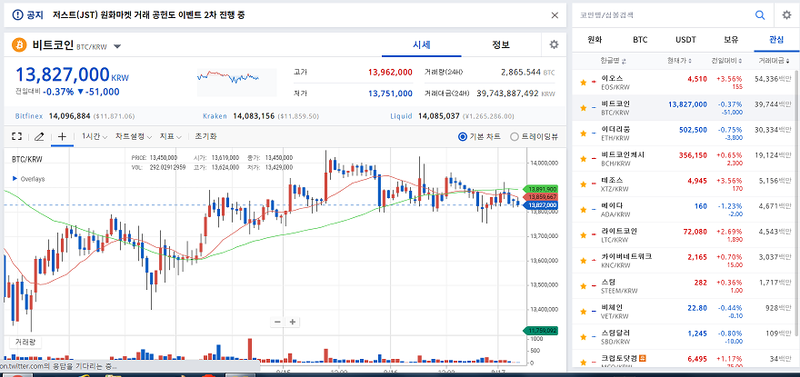This screenshot has height=377, width=800.
Task: Switch to the 보유 tab
Action: (731, 40)
